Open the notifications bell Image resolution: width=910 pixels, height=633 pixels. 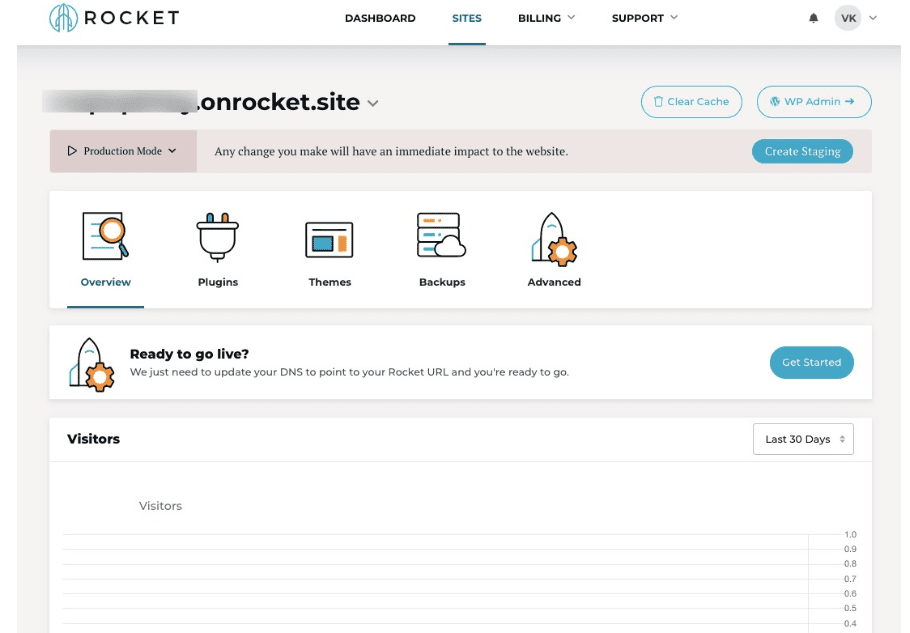pos(814,18)
